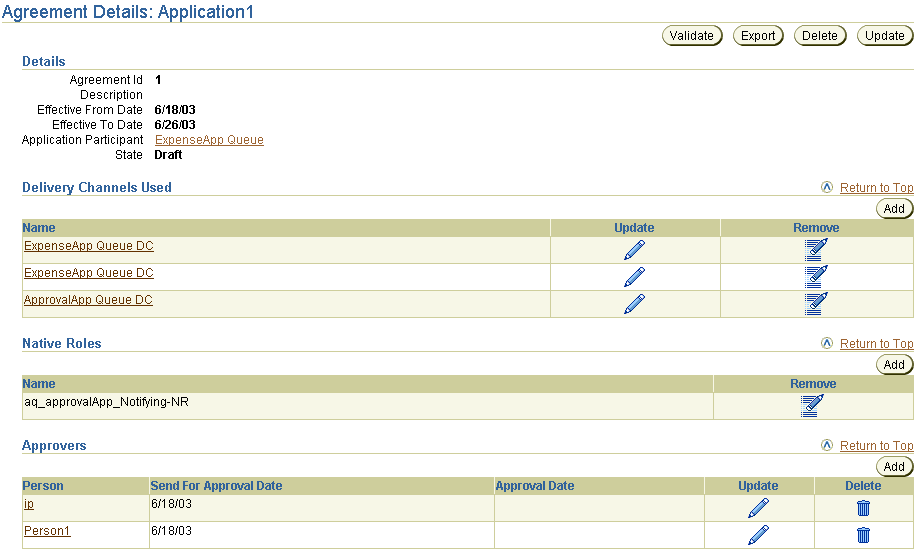Open the ExpenseApp Queue application participant link
917x557 pixels.
tap(209, 140)
